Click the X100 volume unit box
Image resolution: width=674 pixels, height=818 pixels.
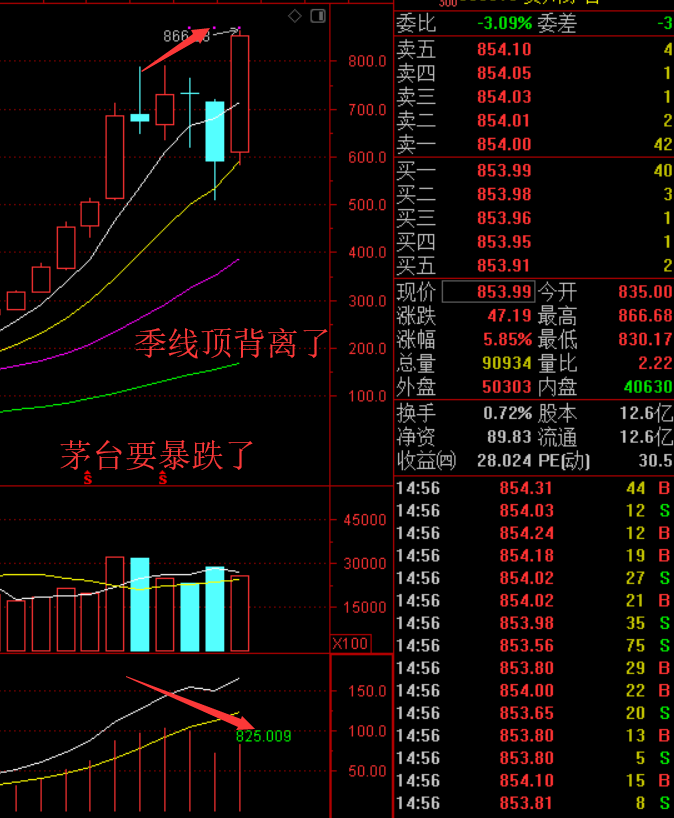(351, 643)
